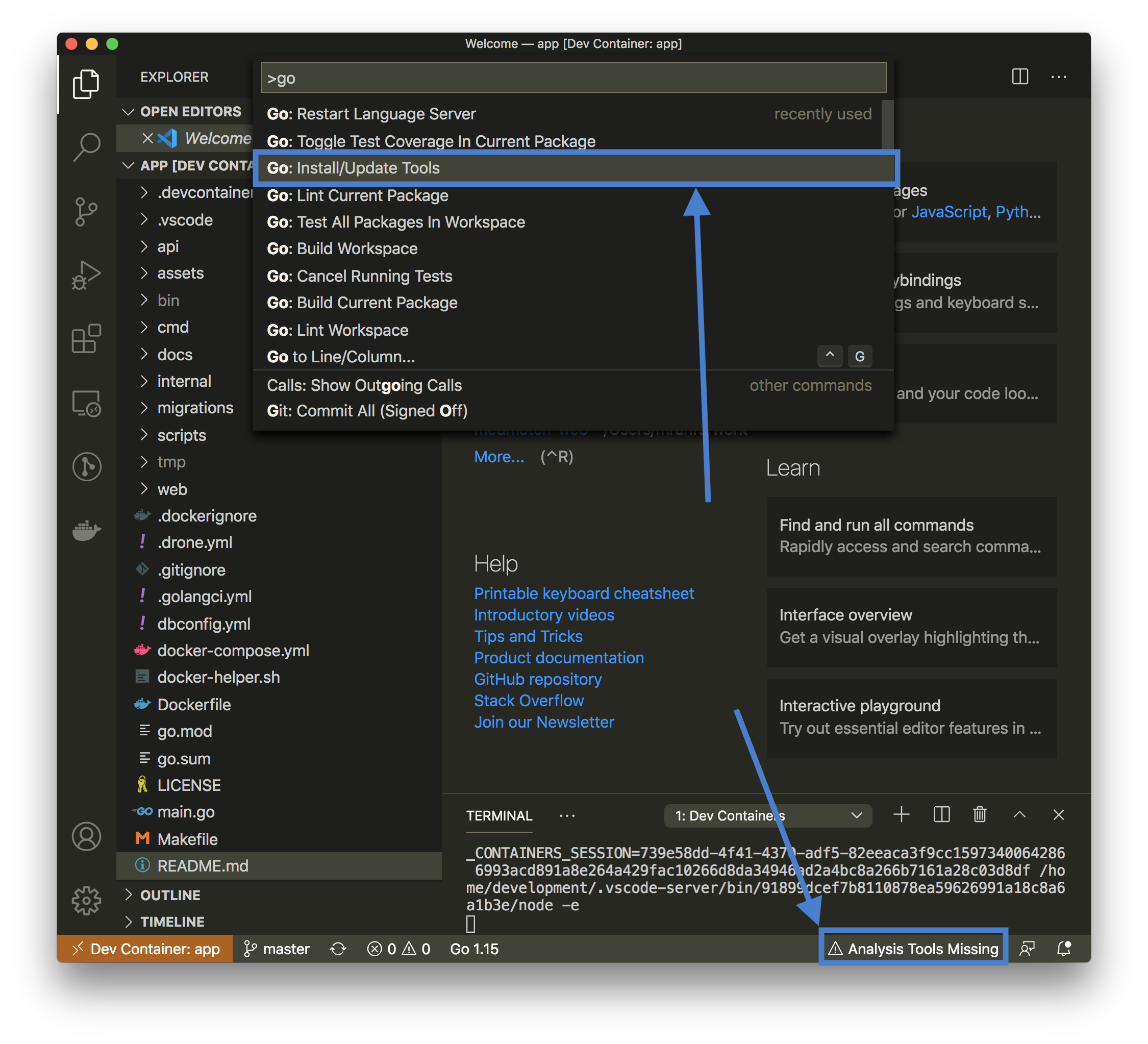Toggle maximize panel with chevron icon
Screen dimensions: 1148x1044
1019,815
